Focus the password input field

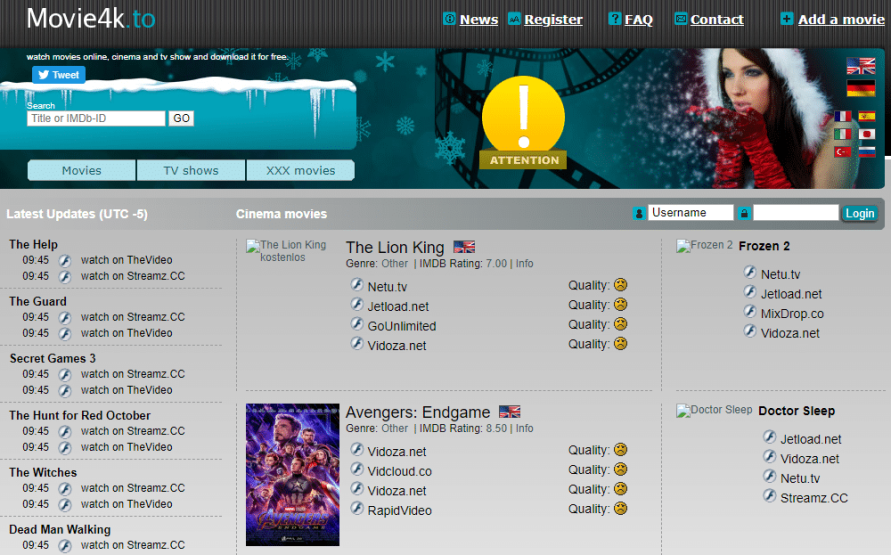tap(796, 212)
